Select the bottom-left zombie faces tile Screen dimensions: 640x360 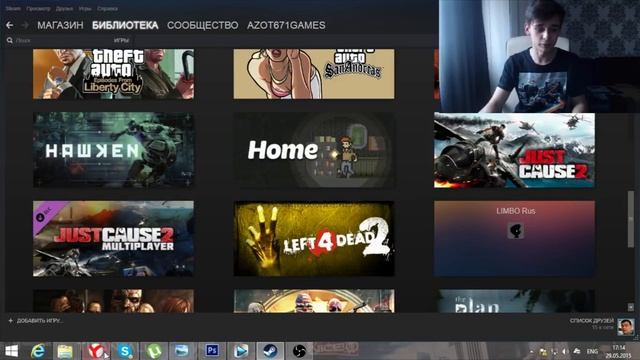[x=113, y=301]
